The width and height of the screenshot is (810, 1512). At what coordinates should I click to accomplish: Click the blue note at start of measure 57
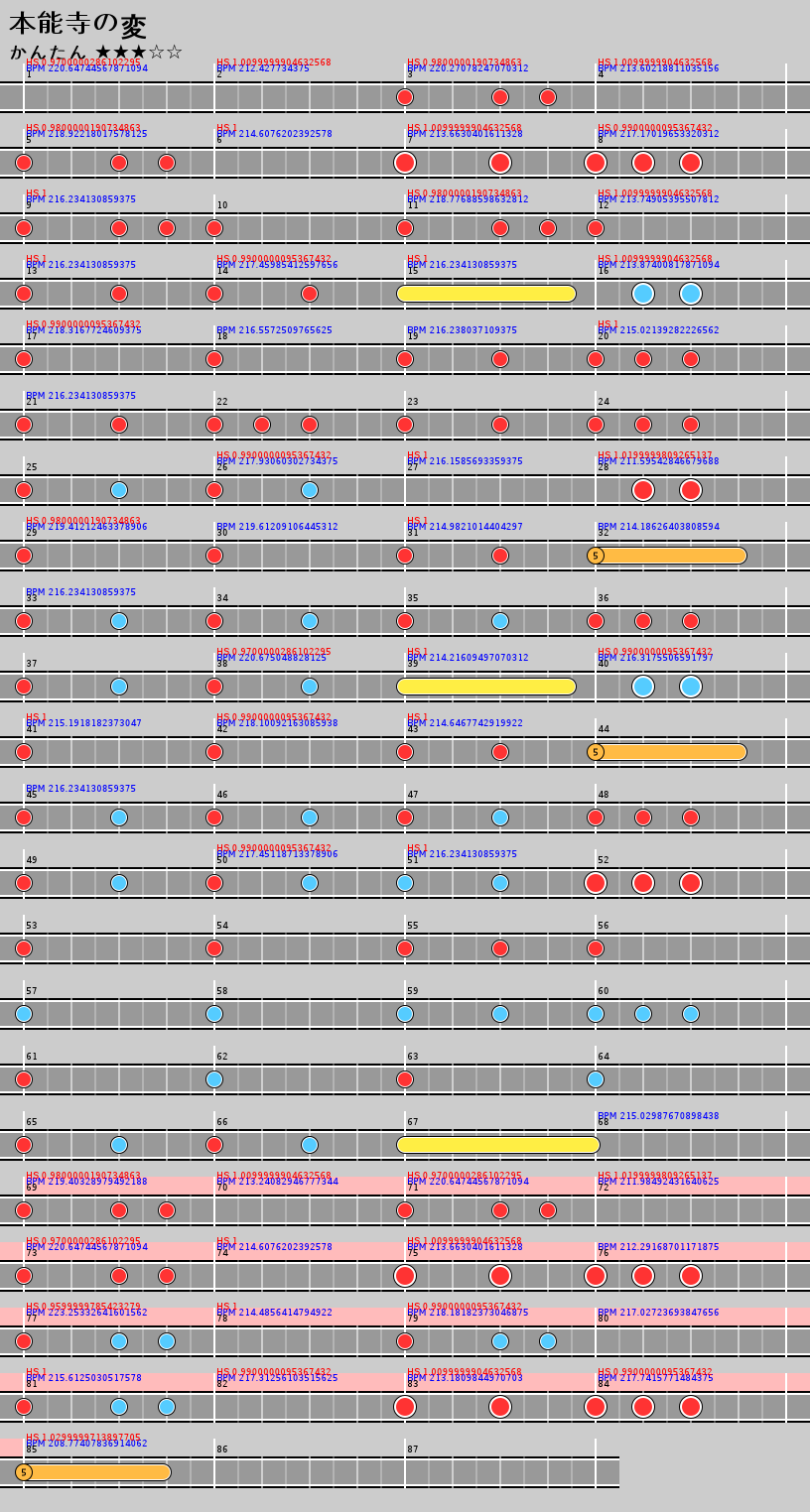(24, 1014)
